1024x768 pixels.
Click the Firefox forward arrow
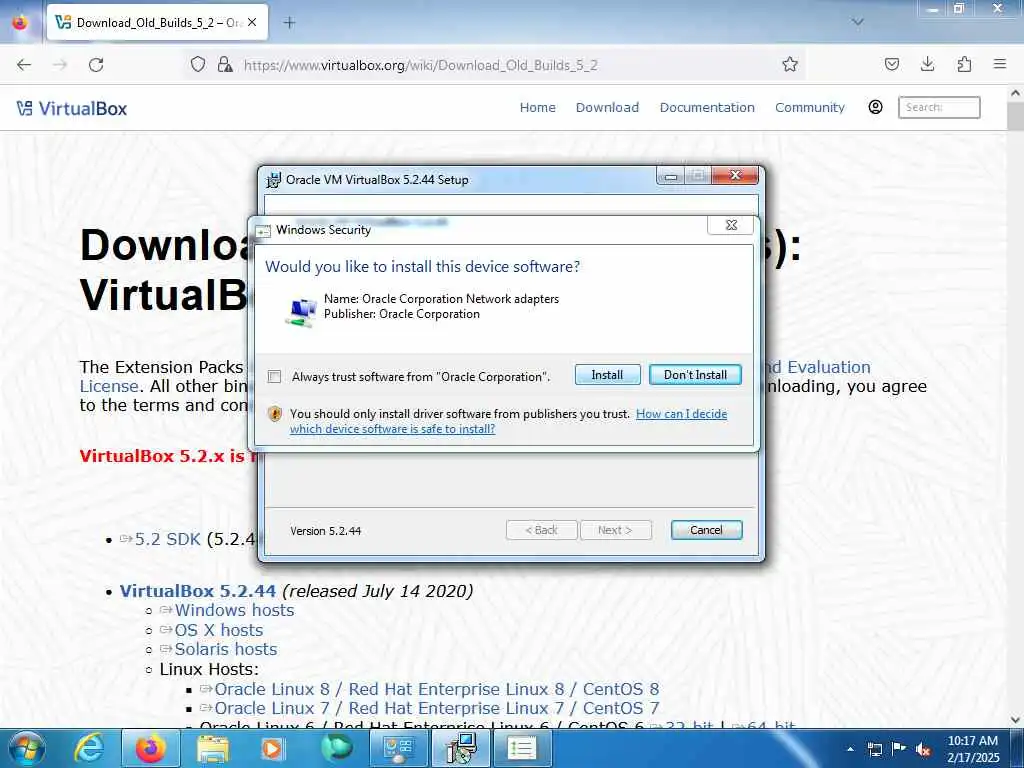coord(60,65)
